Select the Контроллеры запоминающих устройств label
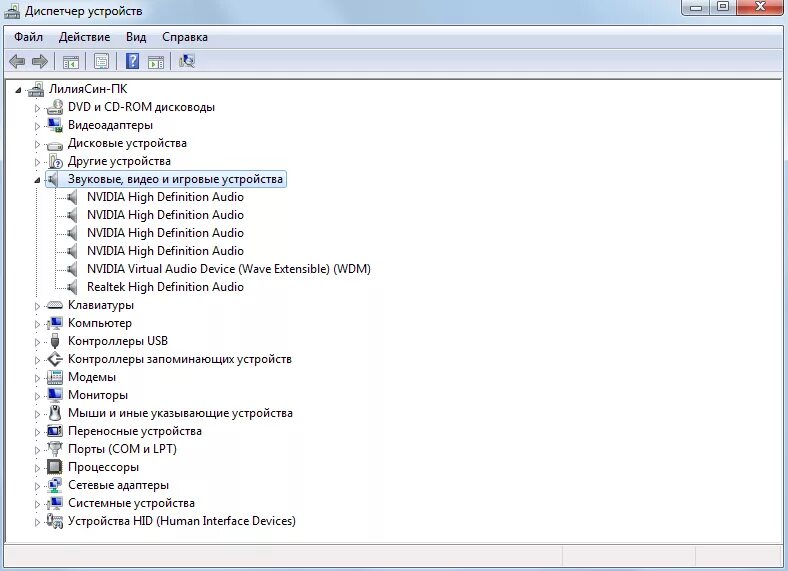 [x=179, y=359]
